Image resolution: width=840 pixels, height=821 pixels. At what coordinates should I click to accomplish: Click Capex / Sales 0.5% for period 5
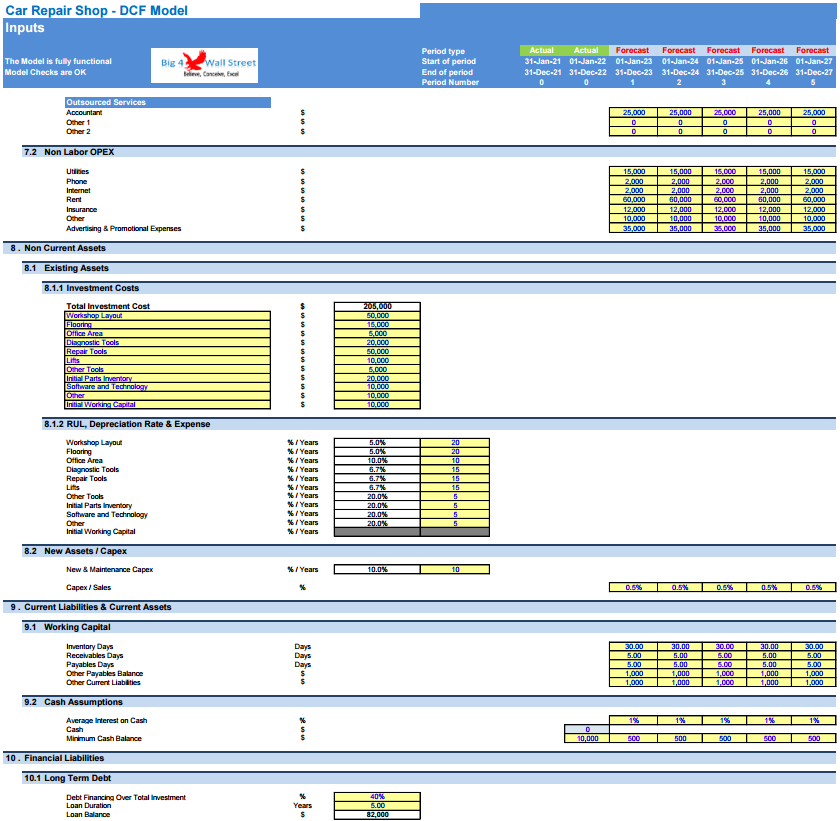(814, 587)
